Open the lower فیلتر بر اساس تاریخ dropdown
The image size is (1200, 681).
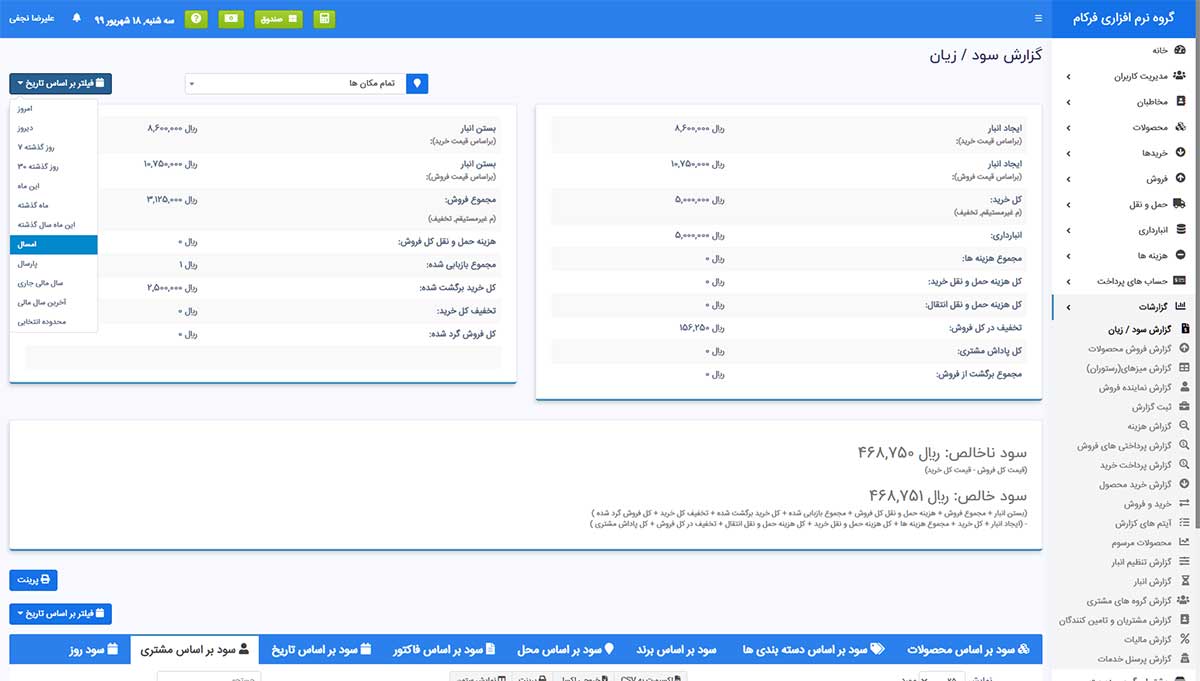61,613
